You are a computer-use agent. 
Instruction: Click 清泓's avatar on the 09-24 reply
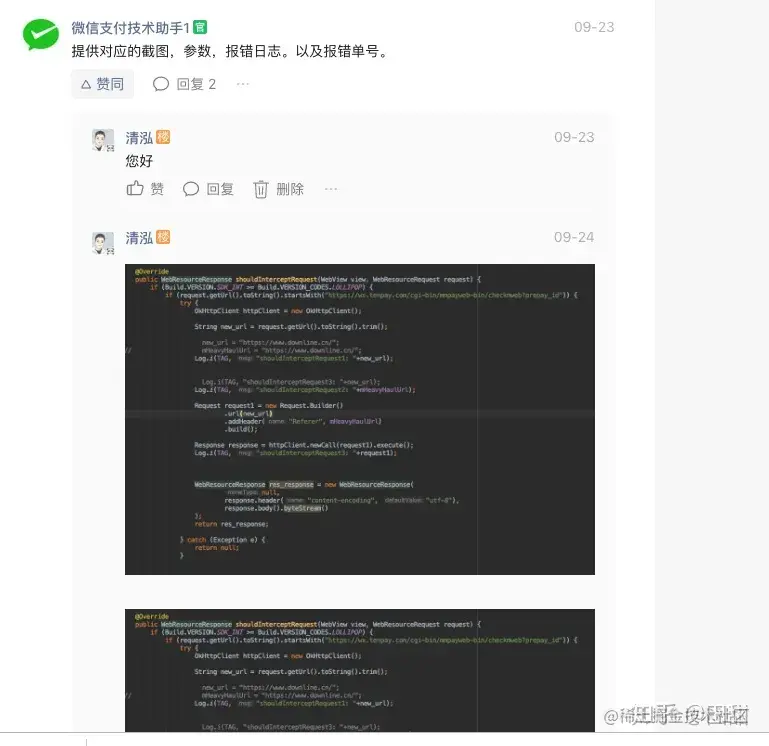coord(103,243)
